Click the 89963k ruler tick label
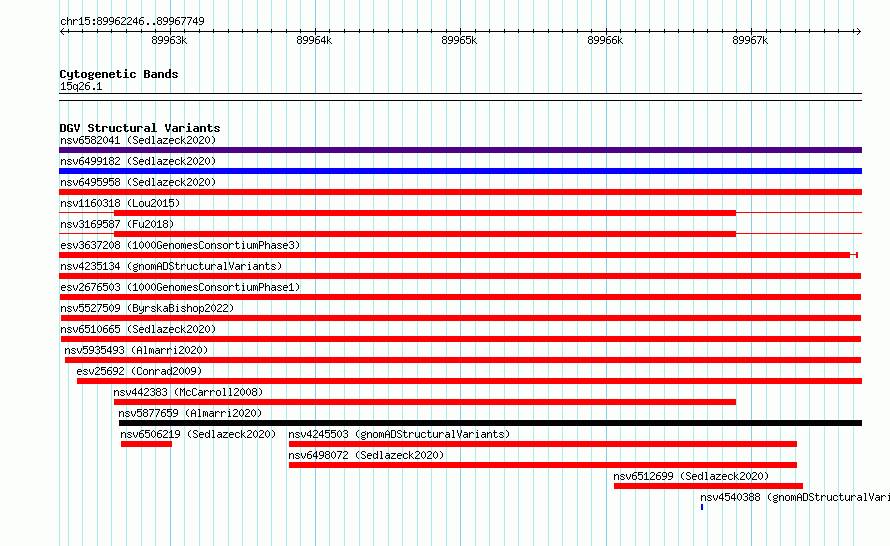 coord(169,40)
